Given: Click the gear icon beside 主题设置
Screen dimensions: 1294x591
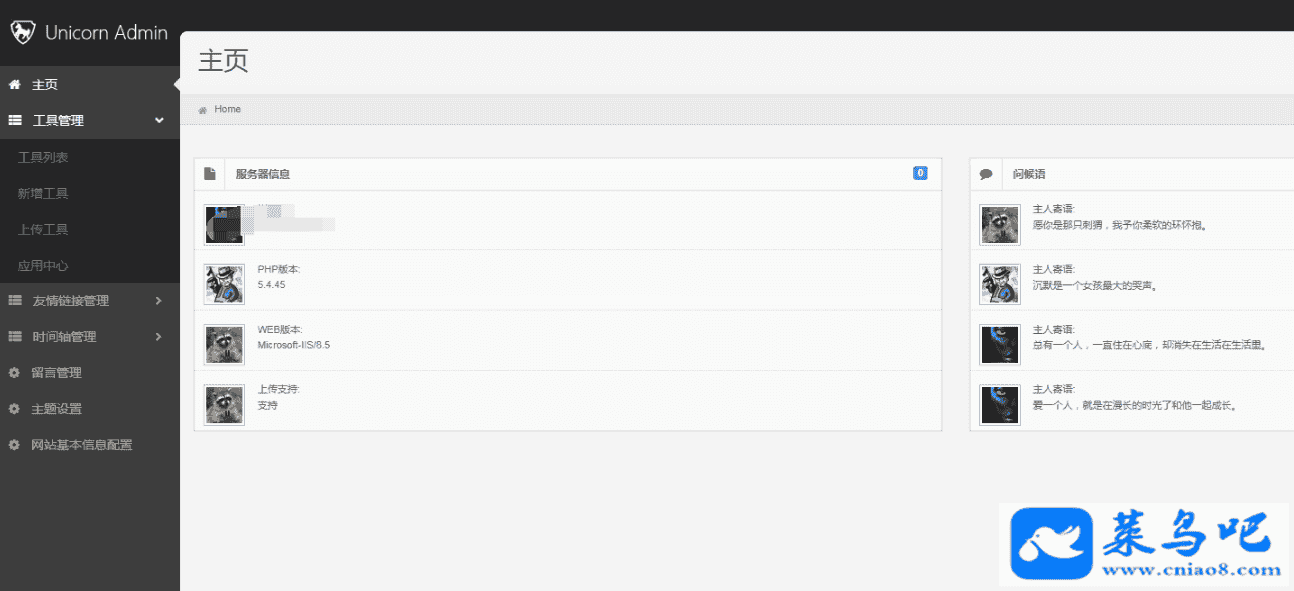Looking at the screenshot, I should click(x=14, y=409).
